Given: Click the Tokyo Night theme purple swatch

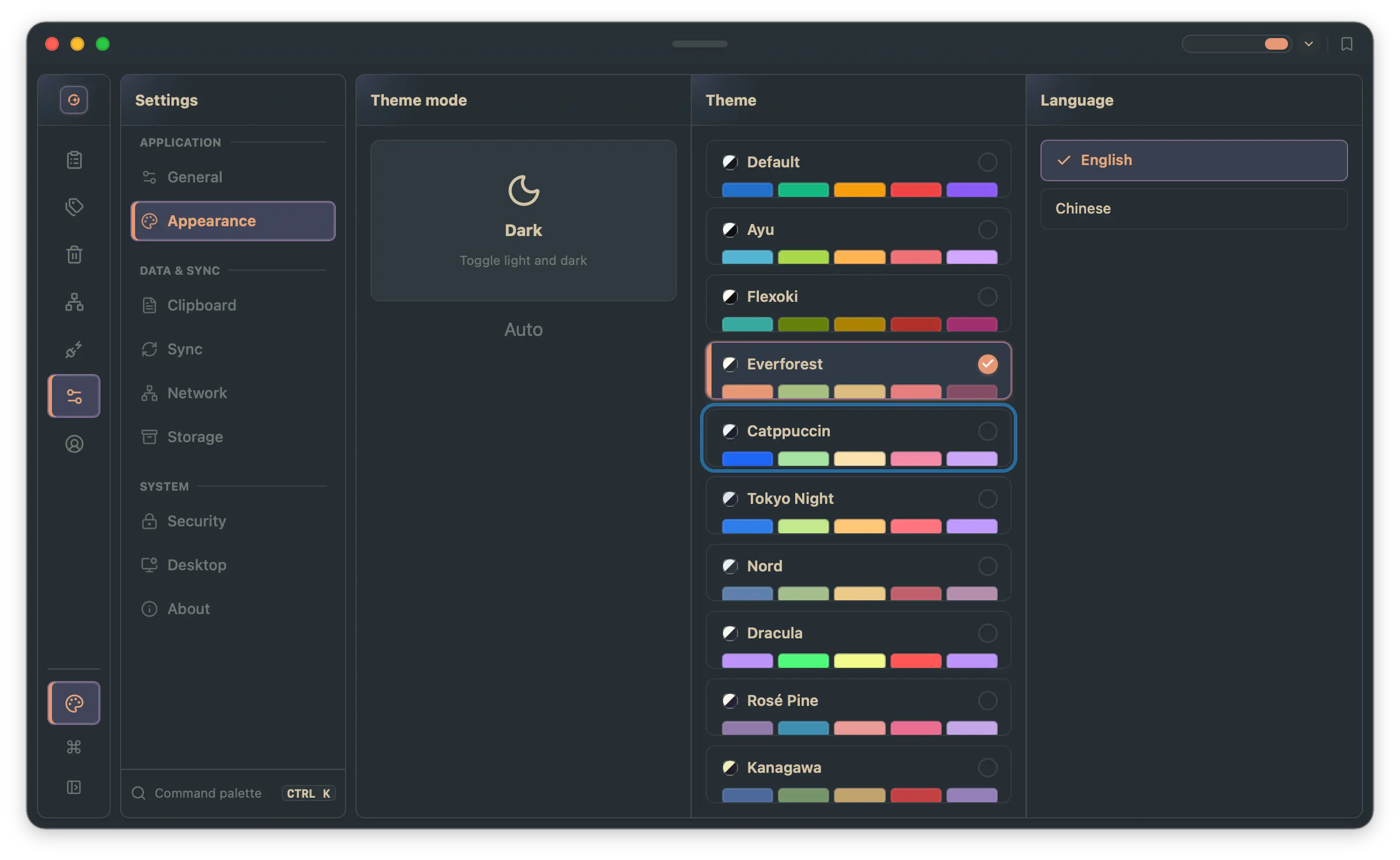Looking at the screenshot, I should pyautogui.click(x=972, y=526).
